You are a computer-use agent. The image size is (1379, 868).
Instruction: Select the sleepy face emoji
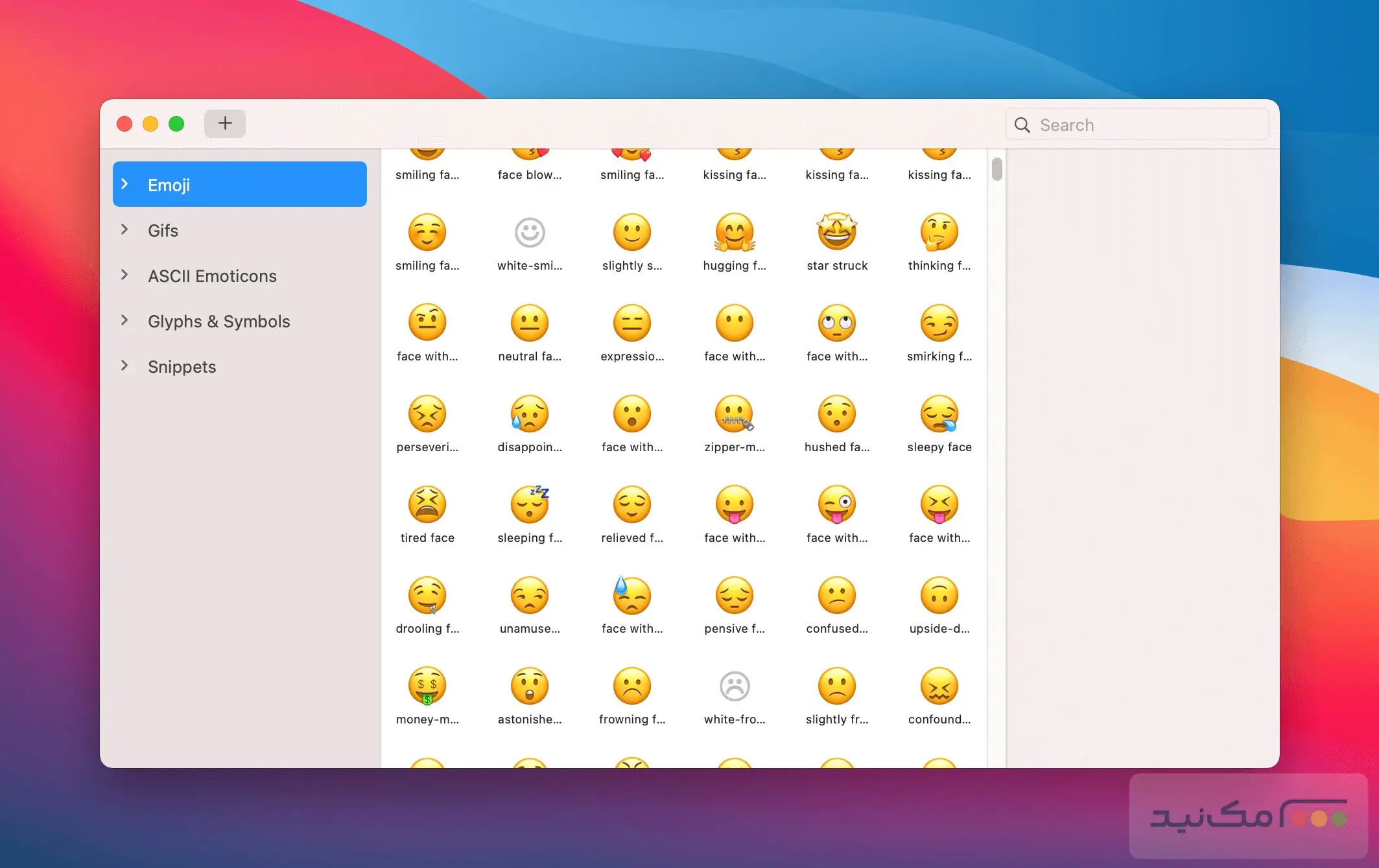939,414
